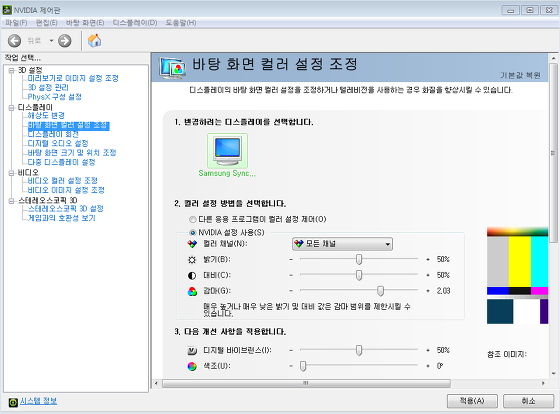Collapse the 디스플레이 tree node
Image resolution: width=560 pixels, height=414 pixels.
click(11, 108)
